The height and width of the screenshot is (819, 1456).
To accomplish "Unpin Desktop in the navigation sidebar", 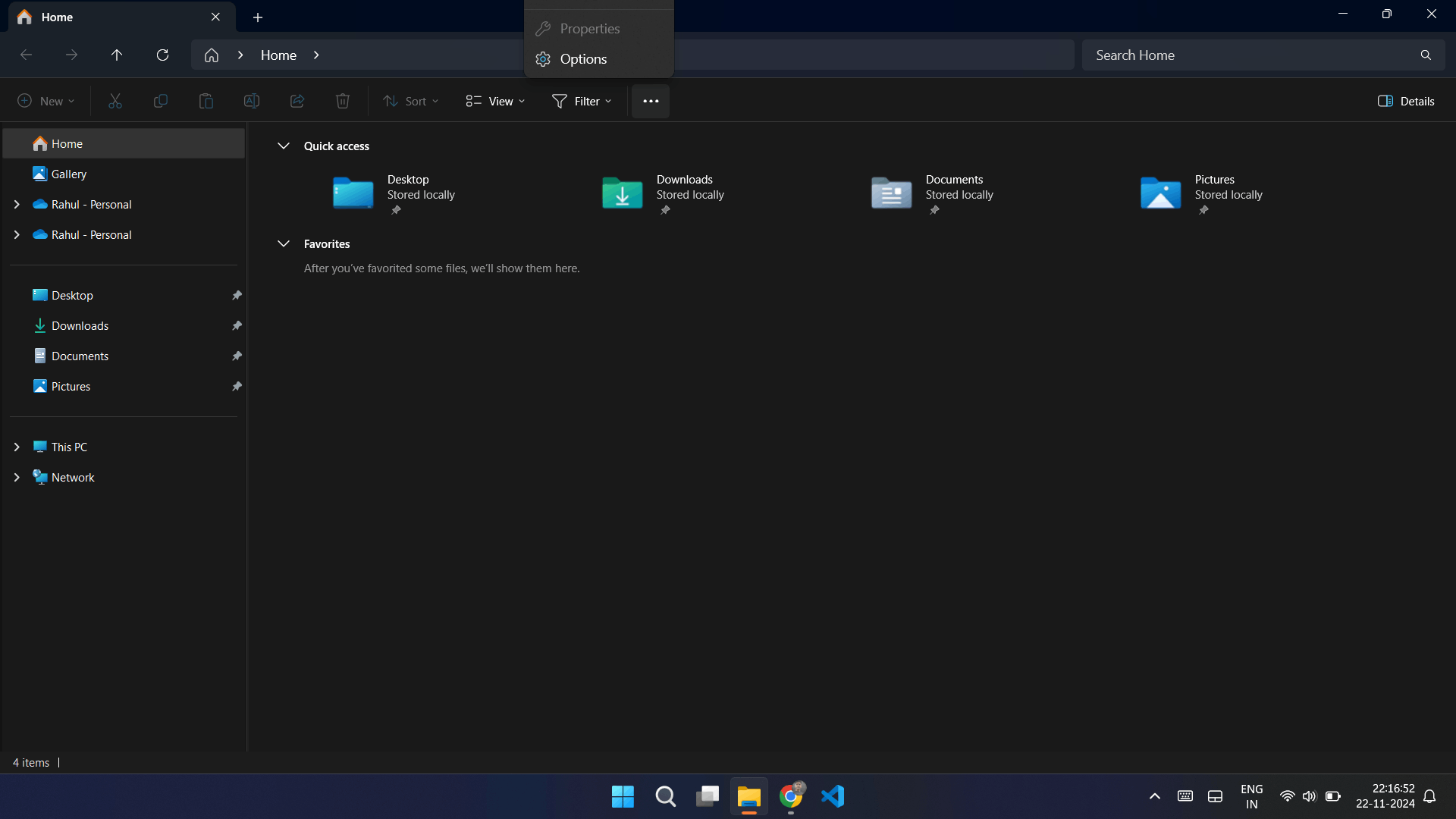I will pyautogui.click(x=237, y=295).
